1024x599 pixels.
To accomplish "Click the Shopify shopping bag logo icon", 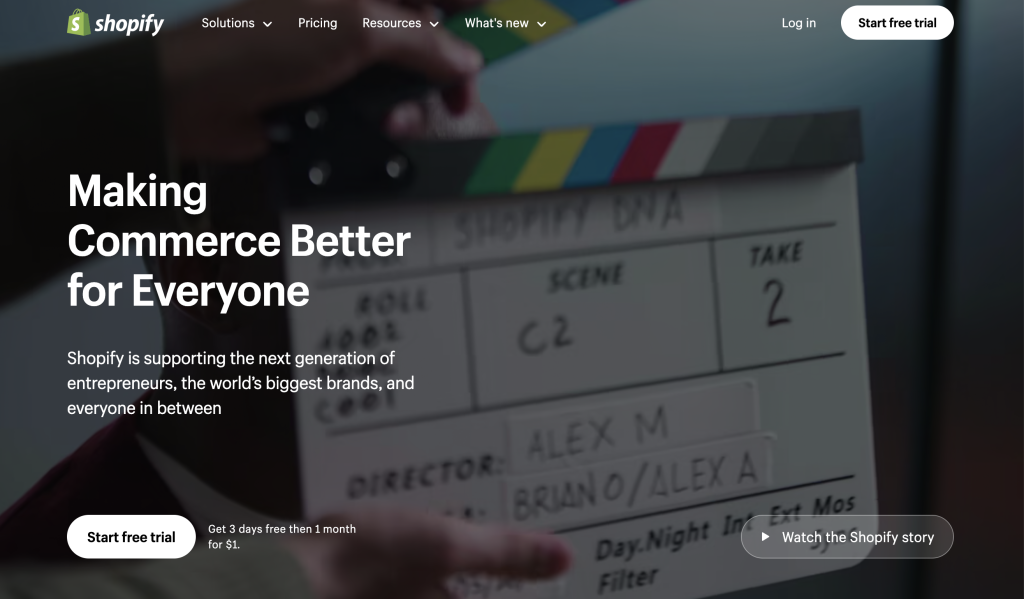I will (x=78, y=23).
